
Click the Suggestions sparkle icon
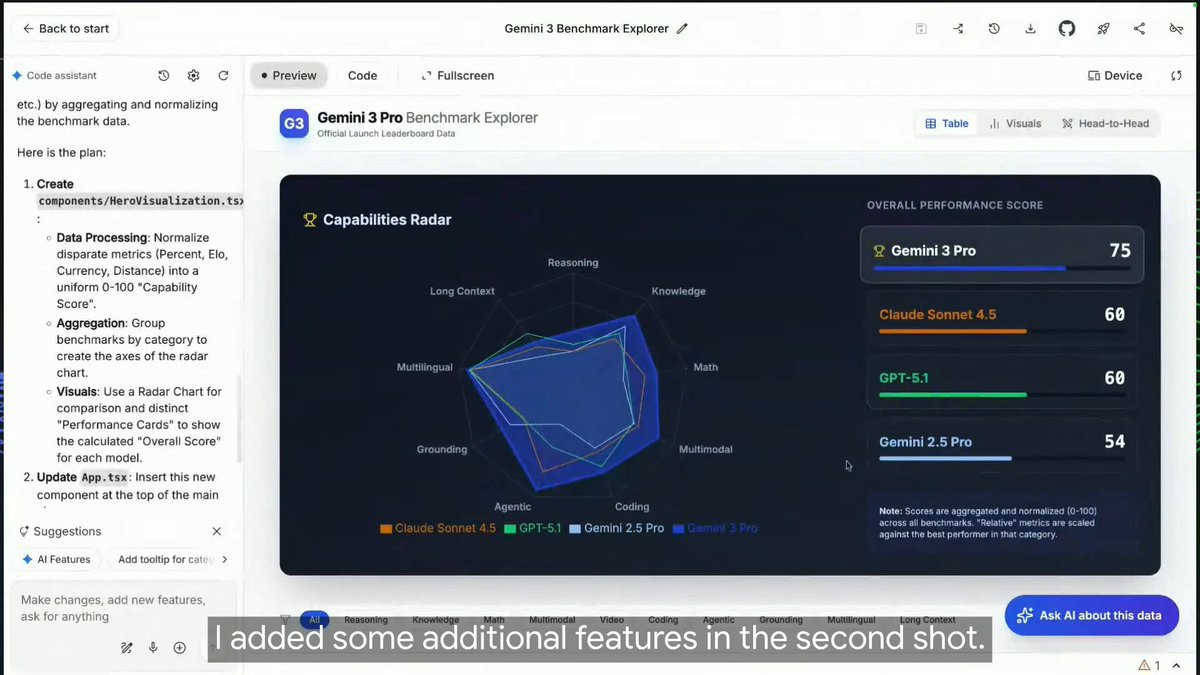click(x=24, y=531)
